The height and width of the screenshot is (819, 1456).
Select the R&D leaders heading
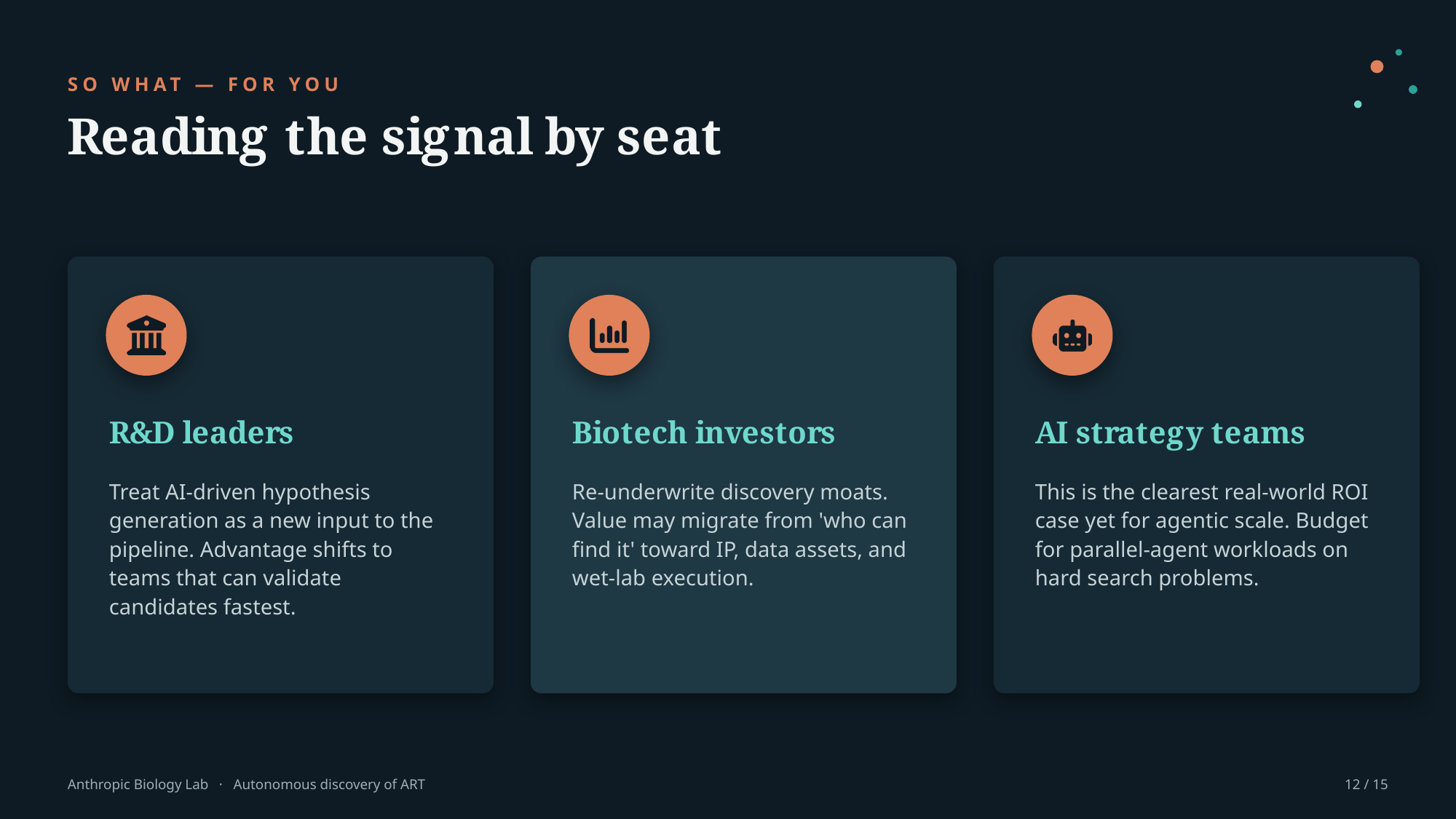tap(201, 432)
